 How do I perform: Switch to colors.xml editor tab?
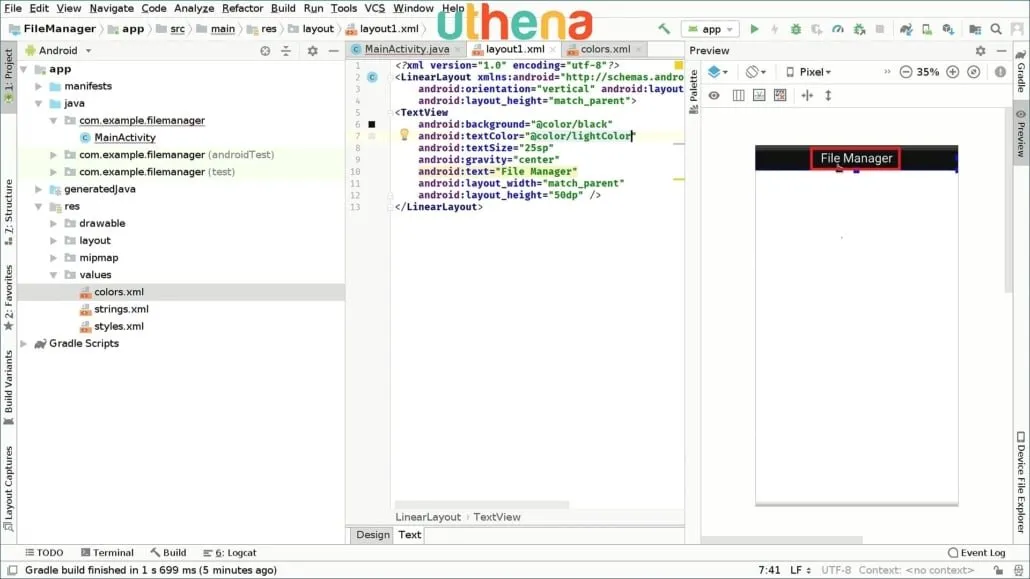pos(605,49)
